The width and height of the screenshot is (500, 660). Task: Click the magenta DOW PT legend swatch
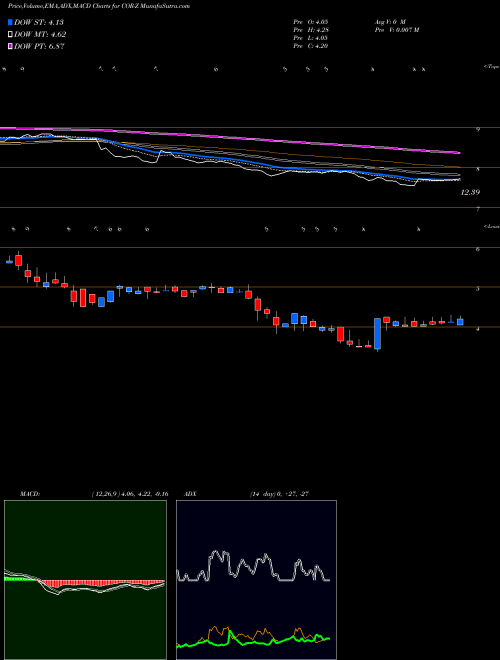pyautogui.click(x=11, y=46)
